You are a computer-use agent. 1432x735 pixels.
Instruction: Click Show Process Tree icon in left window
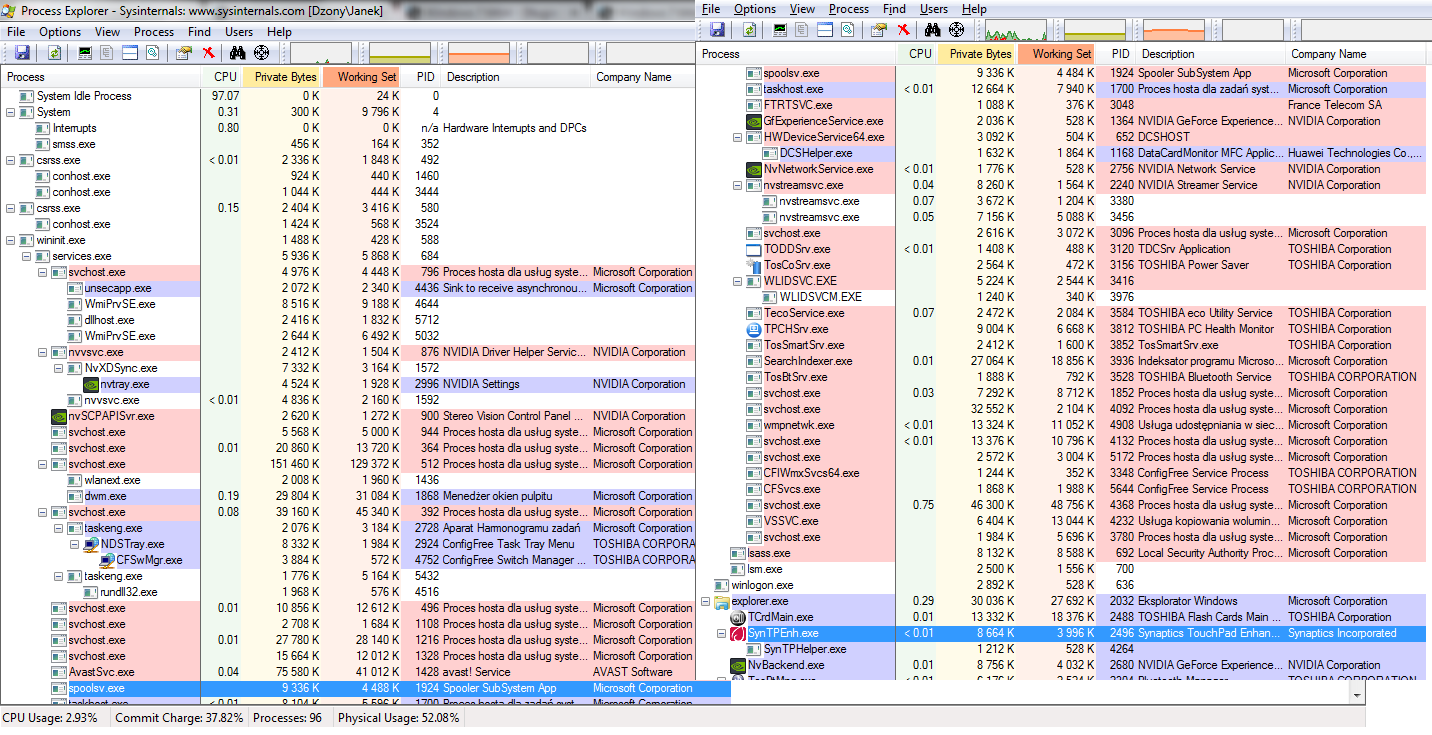click(108, 53)
